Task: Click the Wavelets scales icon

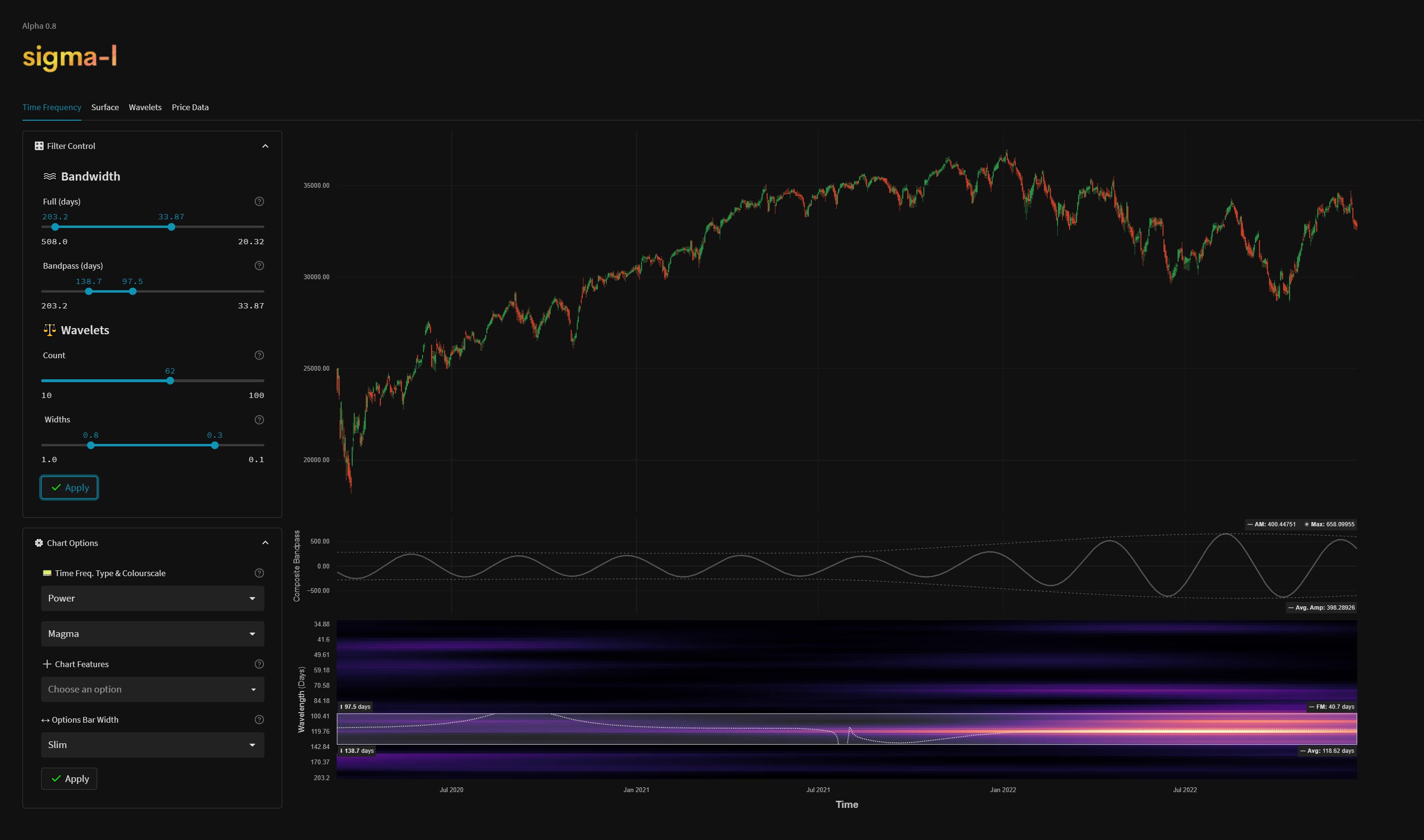Action: point(49,330)
